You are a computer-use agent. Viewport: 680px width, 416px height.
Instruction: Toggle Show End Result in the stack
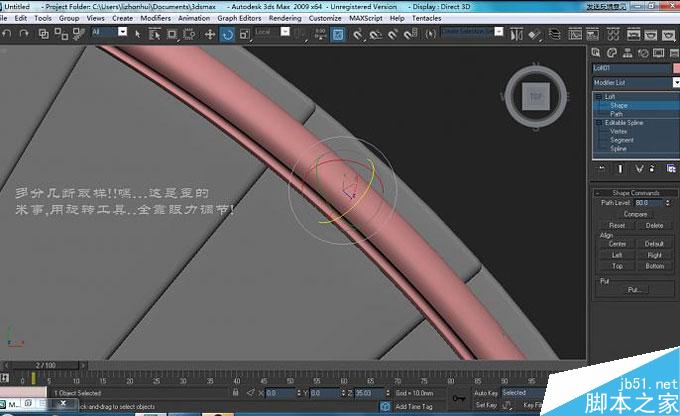coord(620,169)
